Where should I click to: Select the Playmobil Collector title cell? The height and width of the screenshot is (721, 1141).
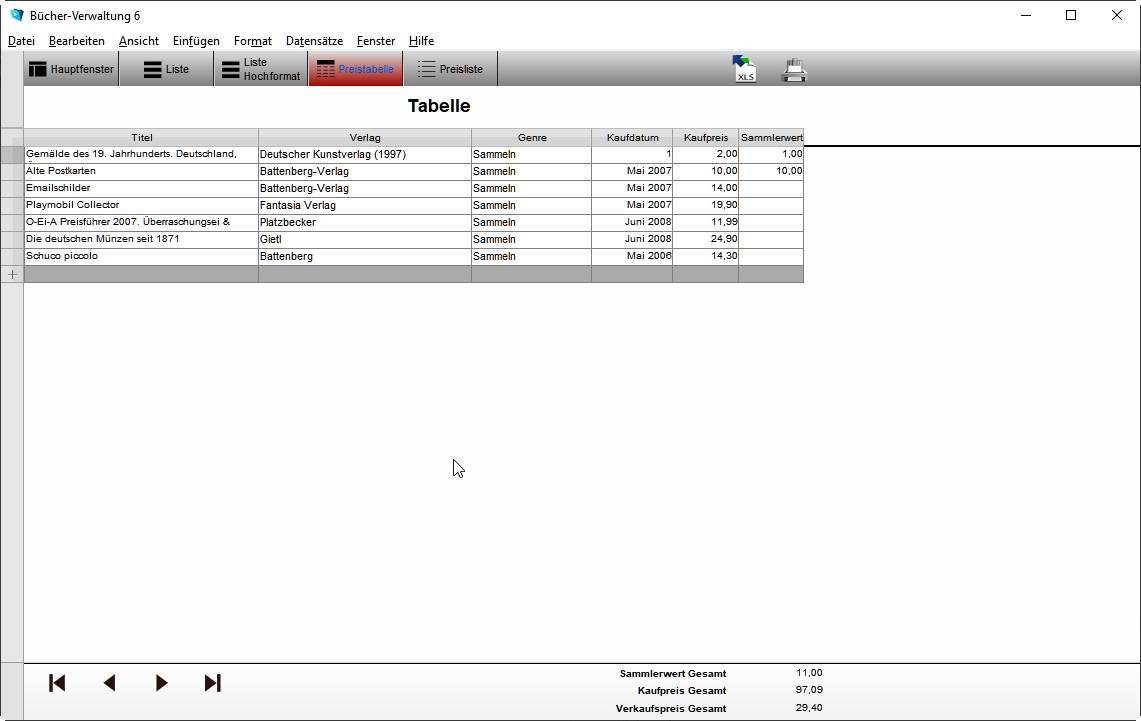[141, 205]
